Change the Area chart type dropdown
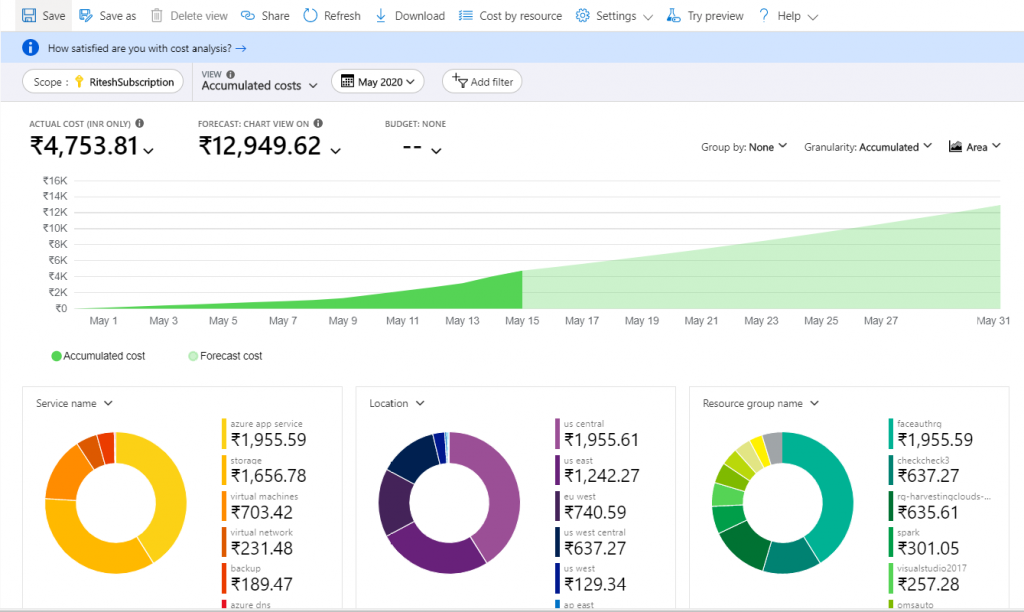 point(974,147)
